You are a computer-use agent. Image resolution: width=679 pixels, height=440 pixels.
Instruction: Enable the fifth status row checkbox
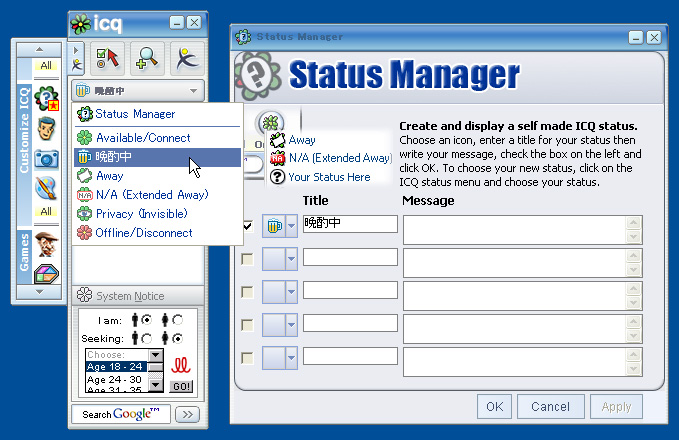[x=247, y=358]
